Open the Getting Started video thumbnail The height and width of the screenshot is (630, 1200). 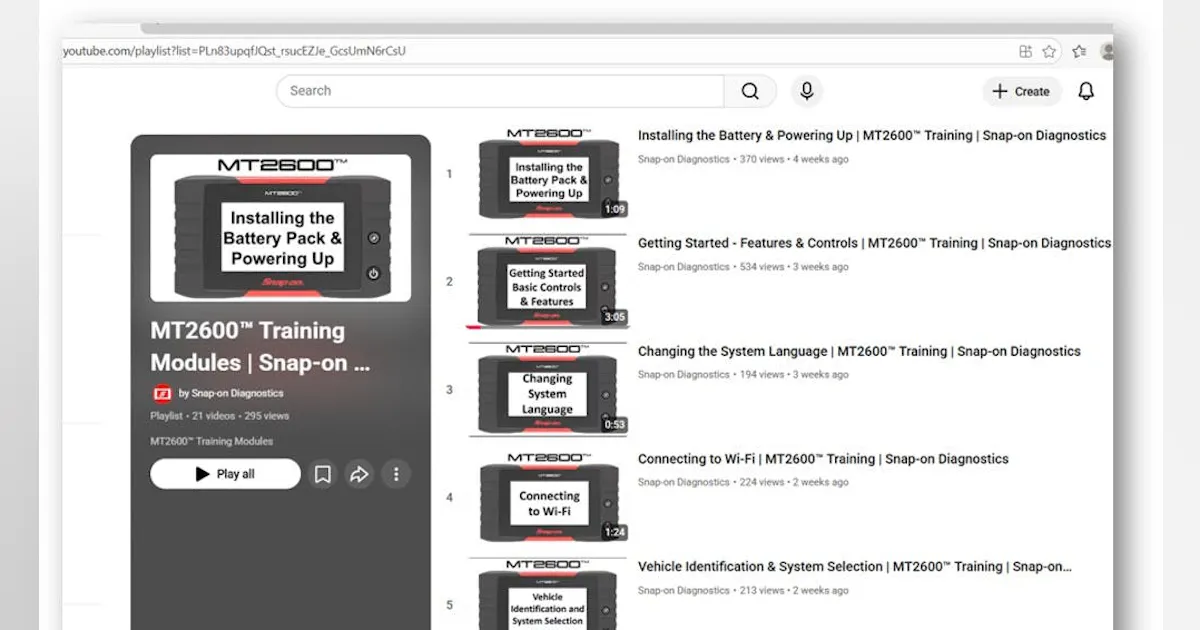pos(548,281)
